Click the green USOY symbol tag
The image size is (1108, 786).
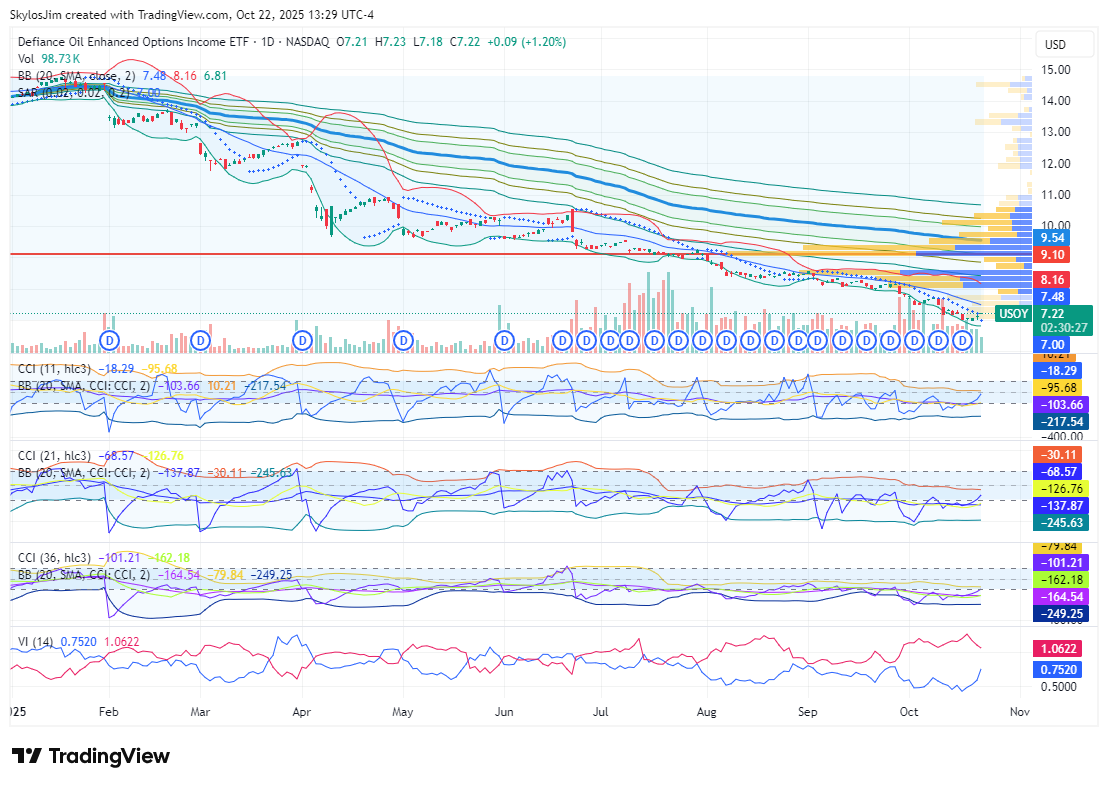coord(1014,313)
